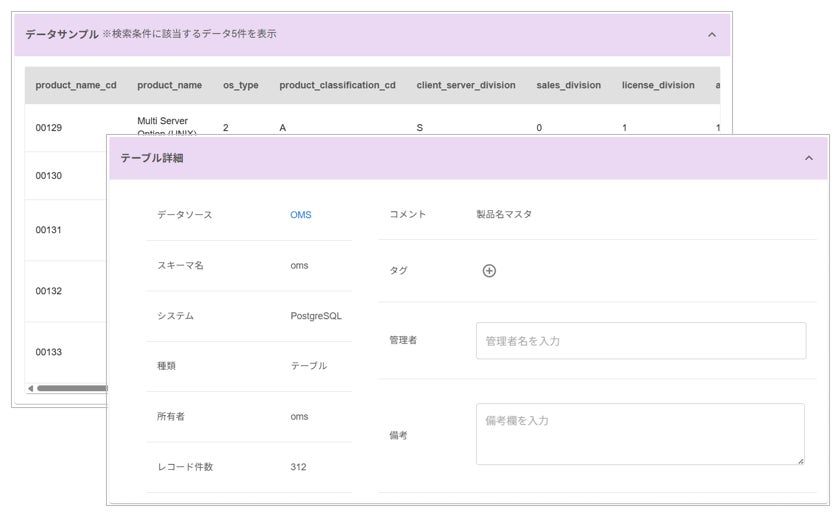Click the 00133 product code cell
The height and width of the screenshot is (517, 840).
49,352
